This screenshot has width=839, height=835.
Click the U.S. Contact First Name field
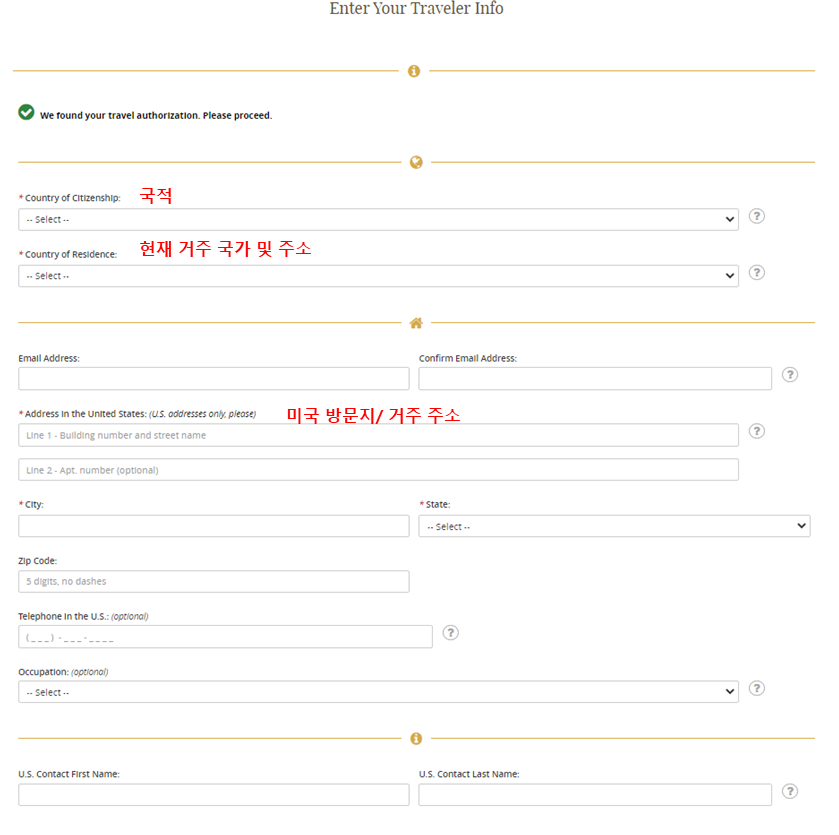click(x=213, y=795)
